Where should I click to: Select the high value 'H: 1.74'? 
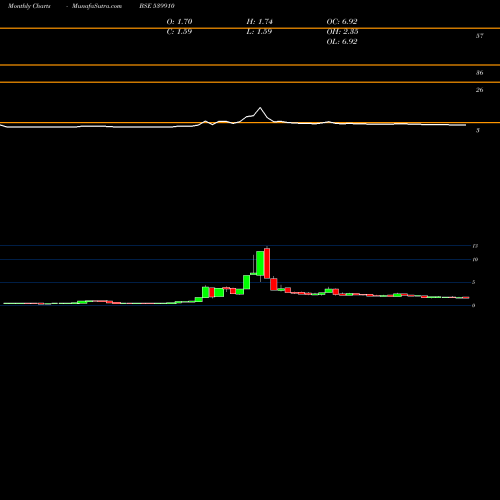259,22
